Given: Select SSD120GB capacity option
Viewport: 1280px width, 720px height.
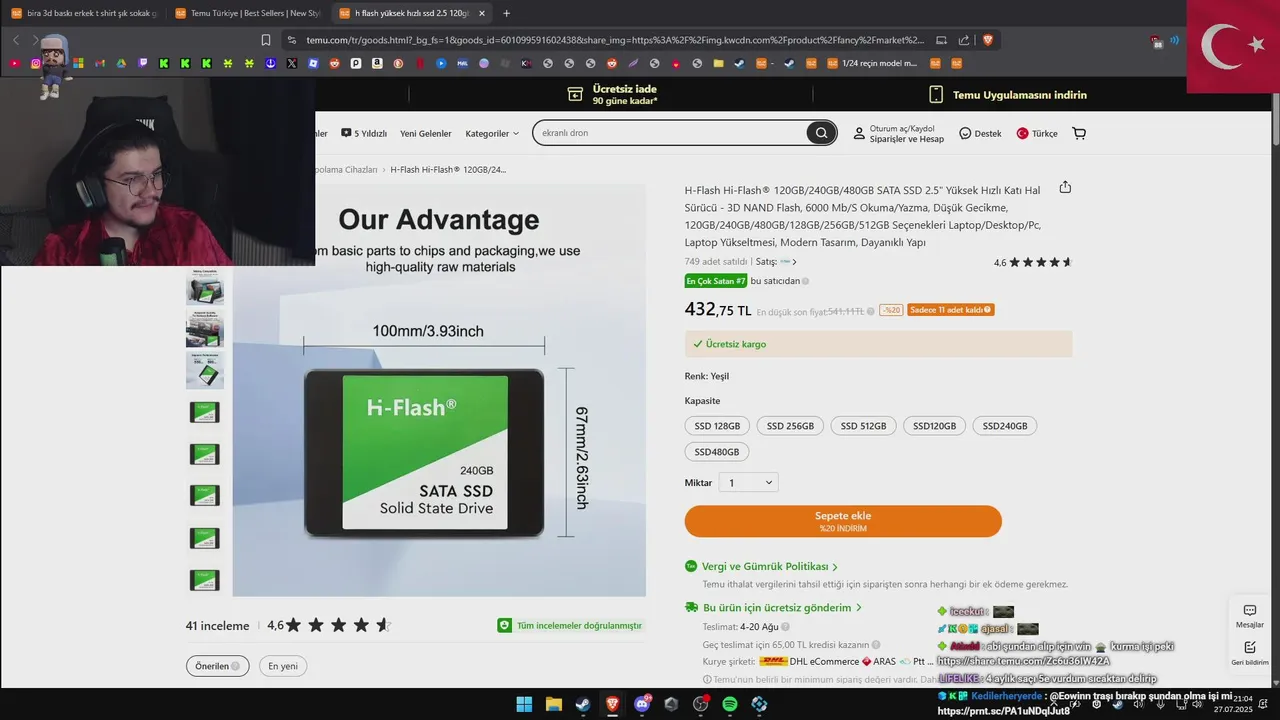Looking at the screenshot, I should pos(934,426).
